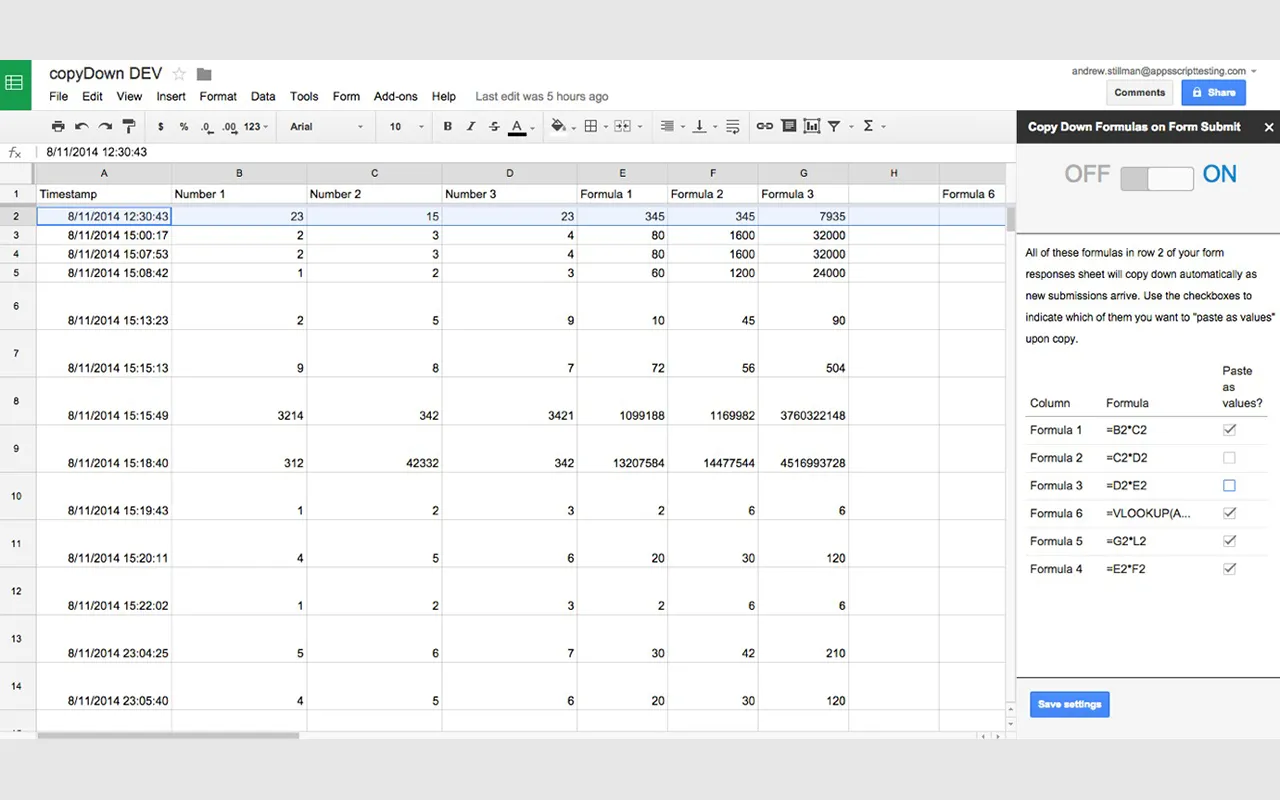
Task: Open the Arial font dropdown
Action: (x=326, y=127)
